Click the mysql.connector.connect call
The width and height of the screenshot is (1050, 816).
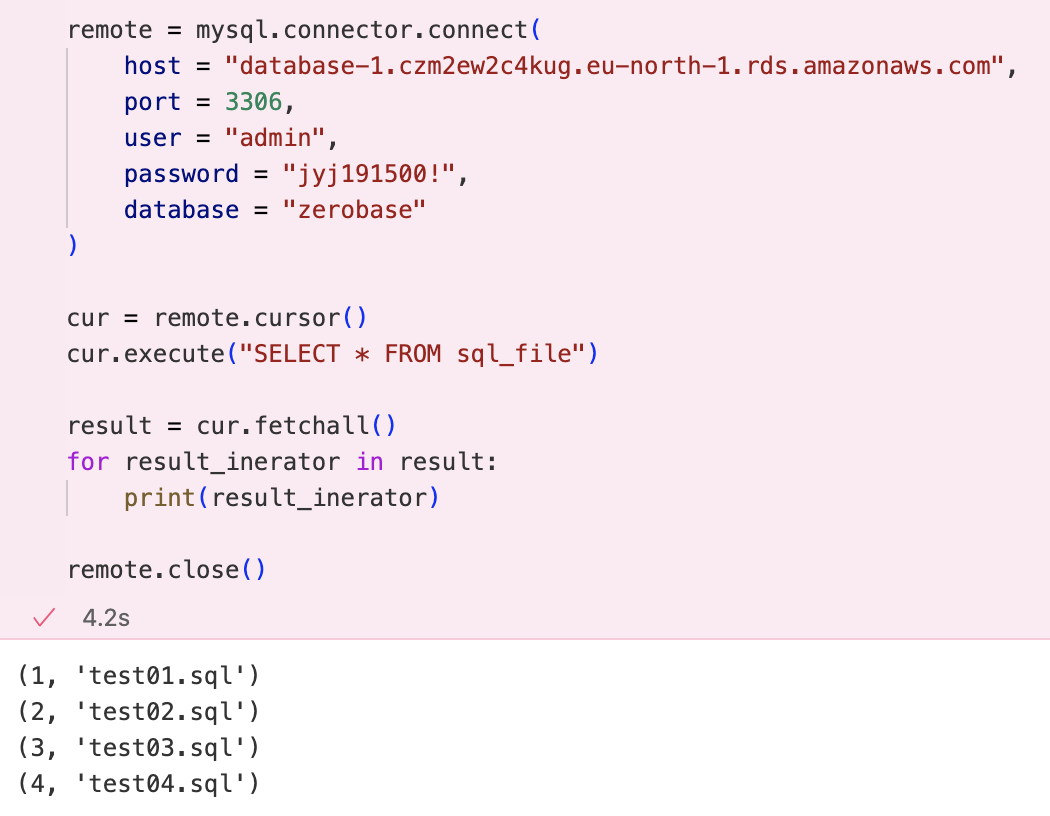point(368,30)
